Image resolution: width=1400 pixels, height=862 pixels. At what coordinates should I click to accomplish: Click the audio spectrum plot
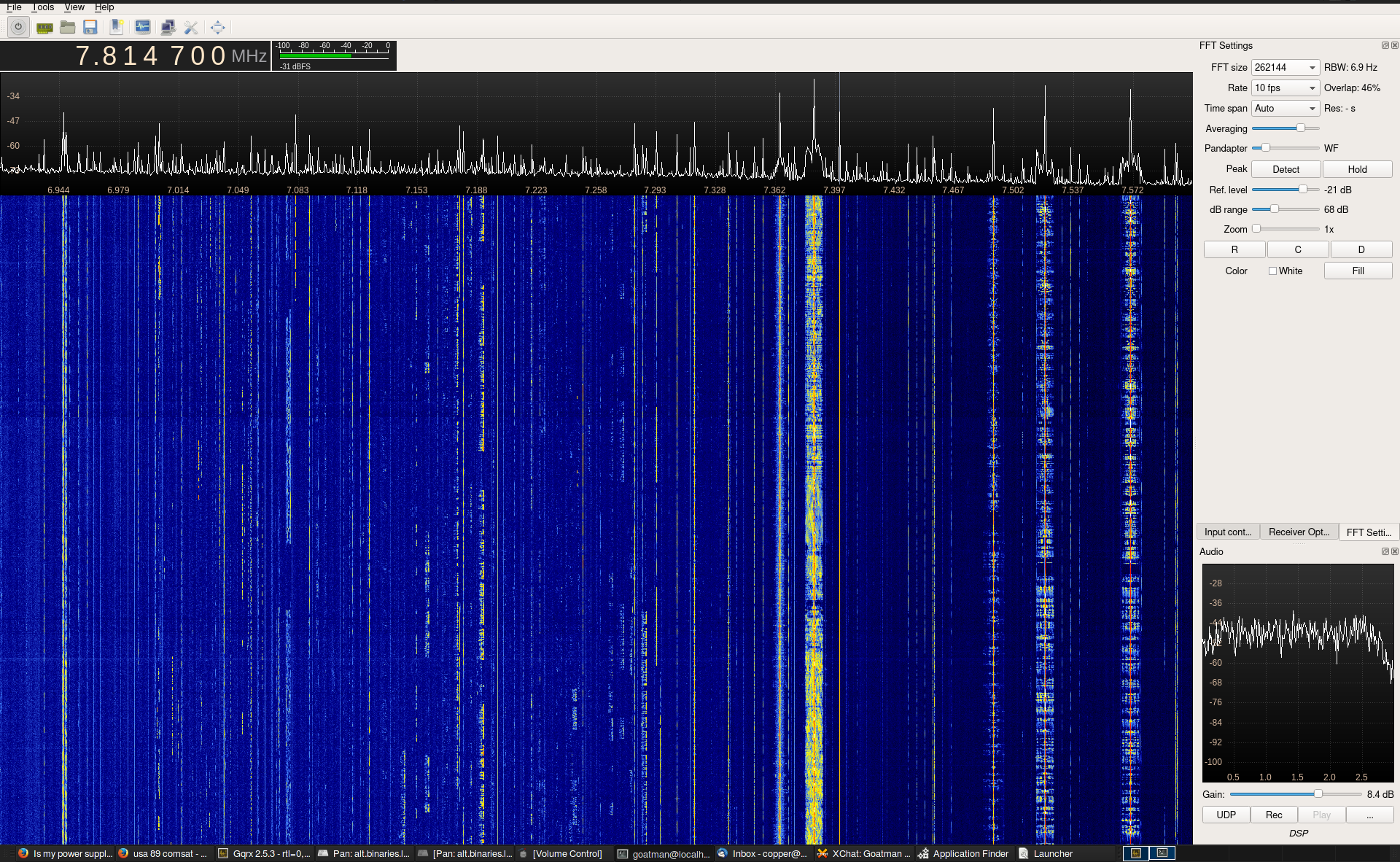tap(1298, 672)
